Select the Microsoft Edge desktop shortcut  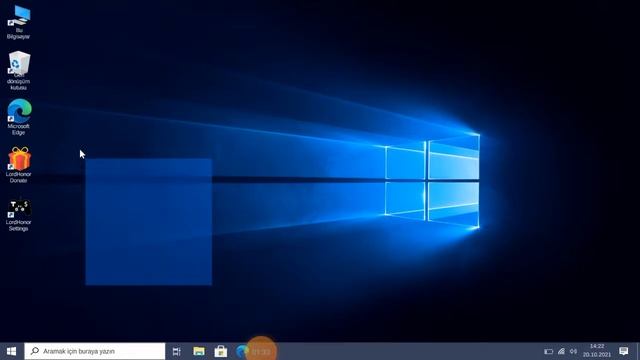coord(19,117)
